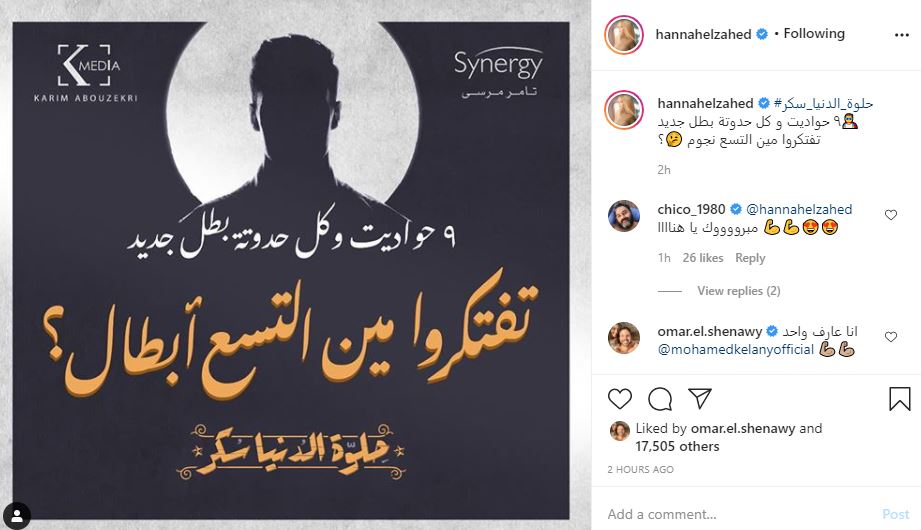Open the @hannahelzahed mention in comment

click(x=799, y=209)
